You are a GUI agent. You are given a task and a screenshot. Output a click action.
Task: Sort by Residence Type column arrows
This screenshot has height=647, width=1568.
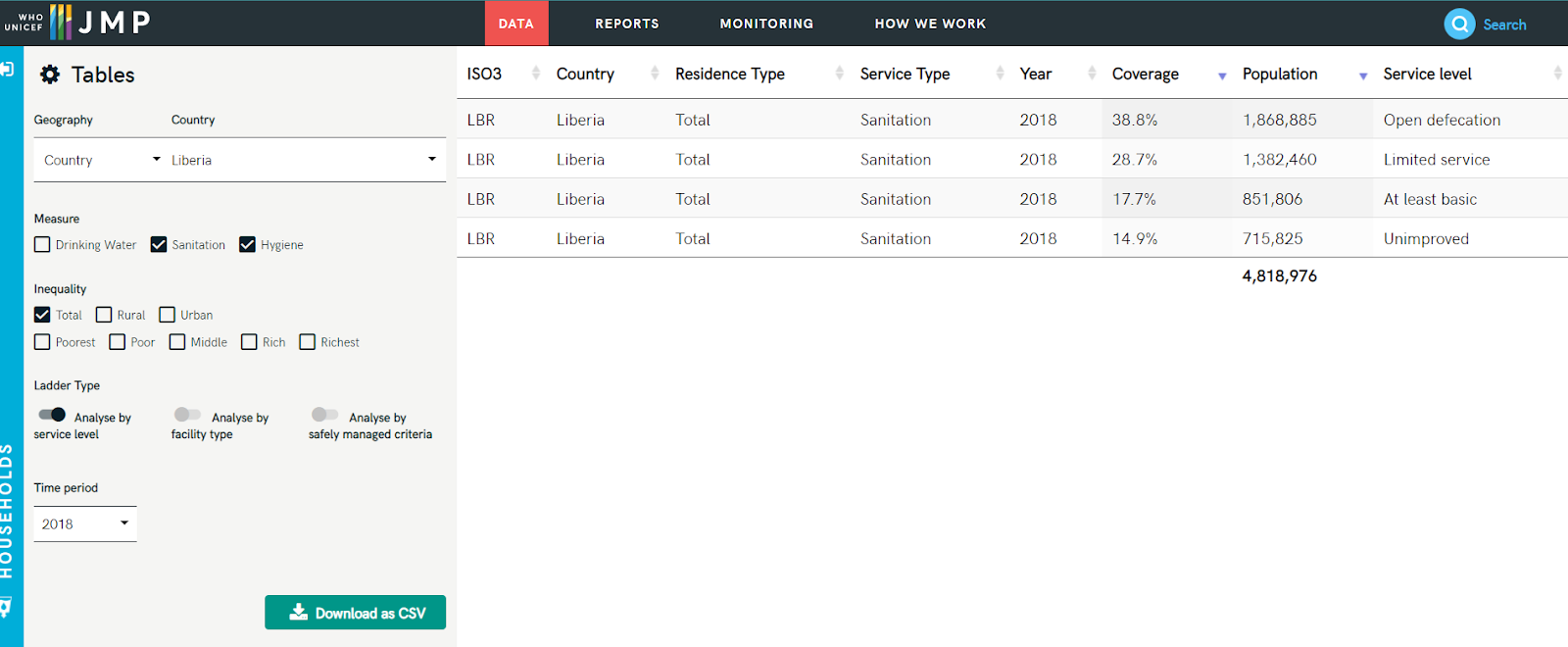pyautogui.click(x=840, y=74)
